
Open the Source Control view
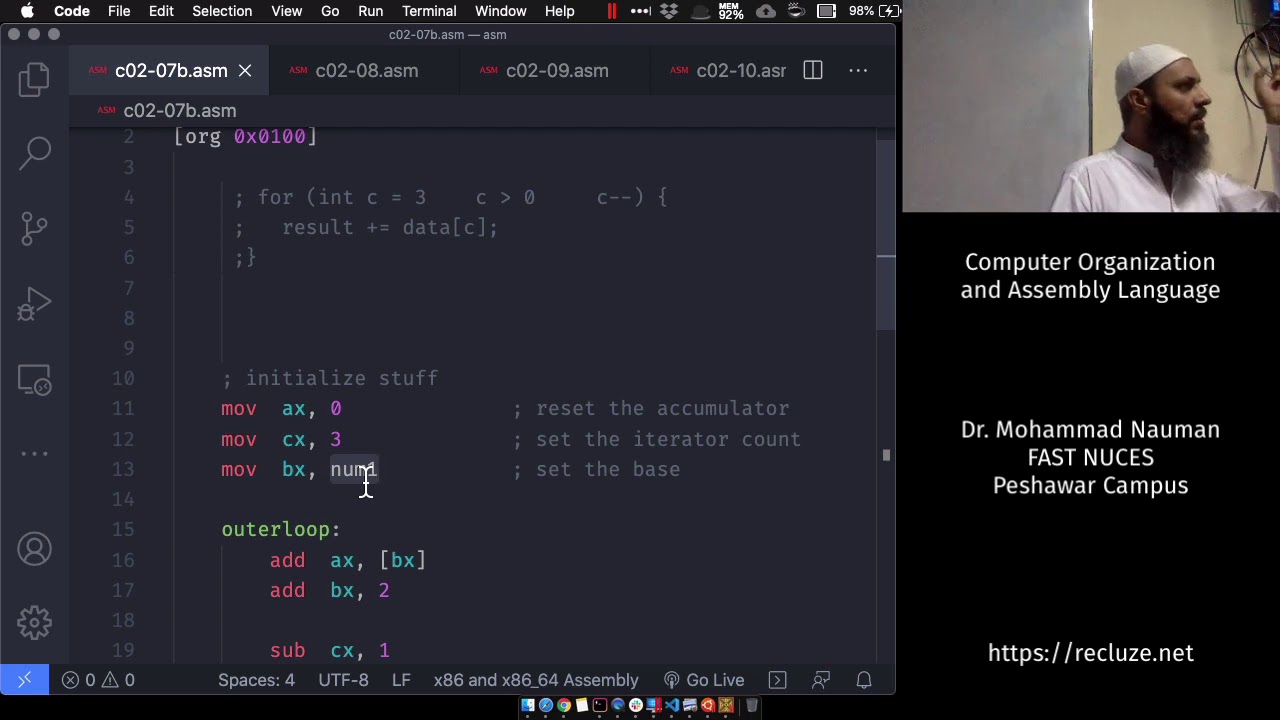[x=34, y=228]
